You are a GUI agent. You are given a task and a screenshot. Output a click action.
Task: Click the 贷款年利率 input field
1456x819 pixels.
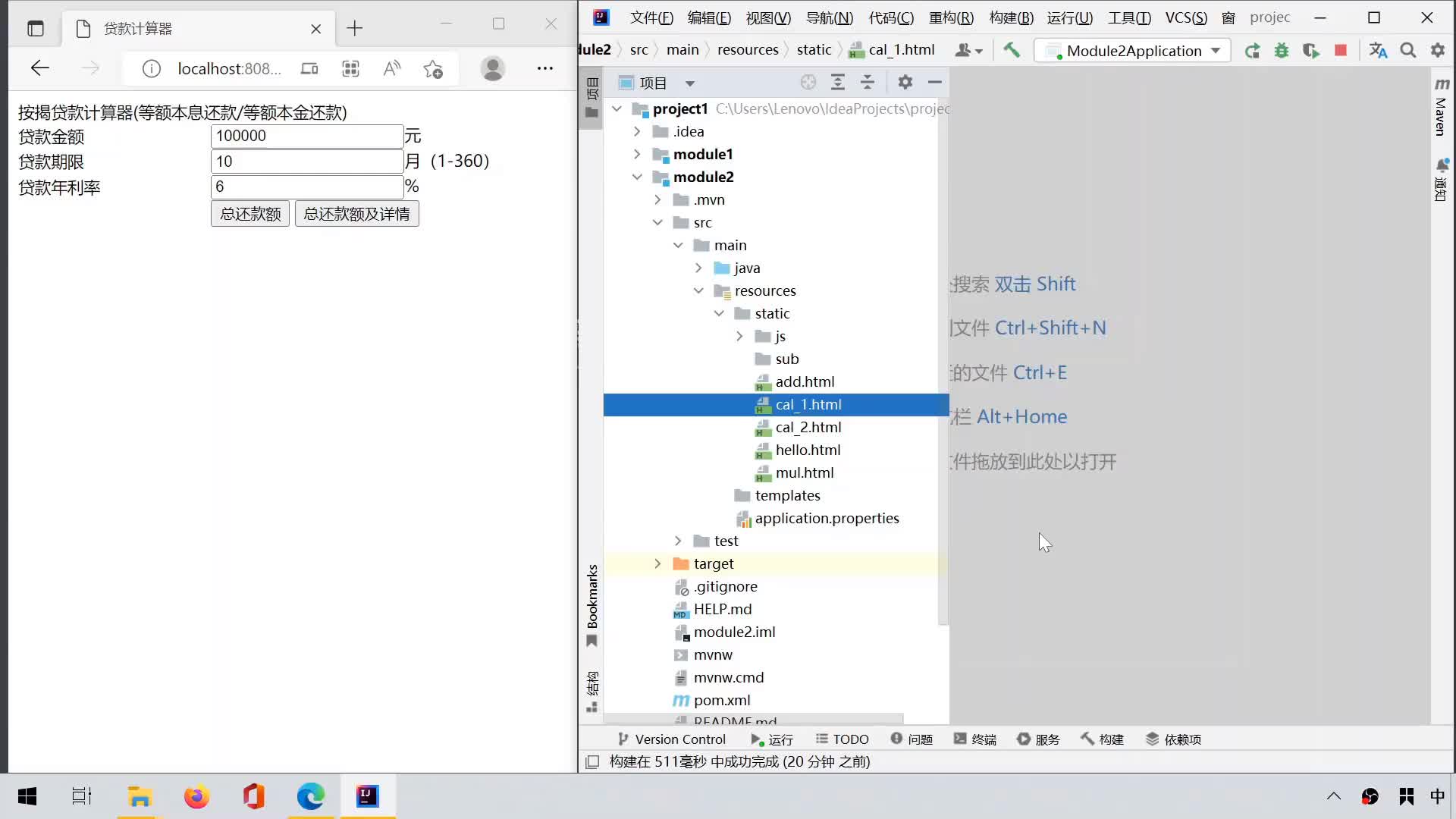coord(306,187)
